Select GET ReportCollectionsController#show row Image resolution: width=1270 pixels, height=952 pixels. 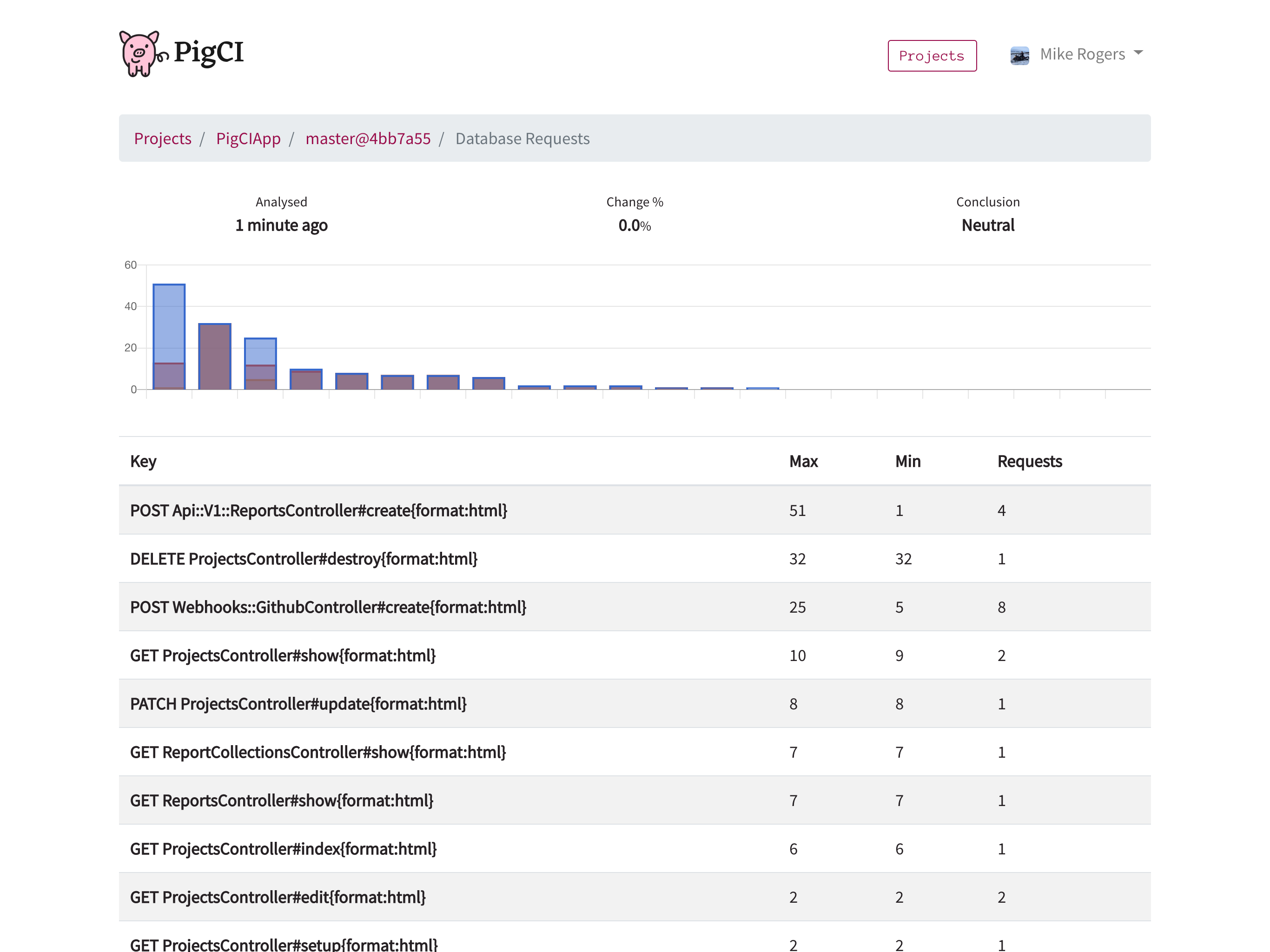317,752
